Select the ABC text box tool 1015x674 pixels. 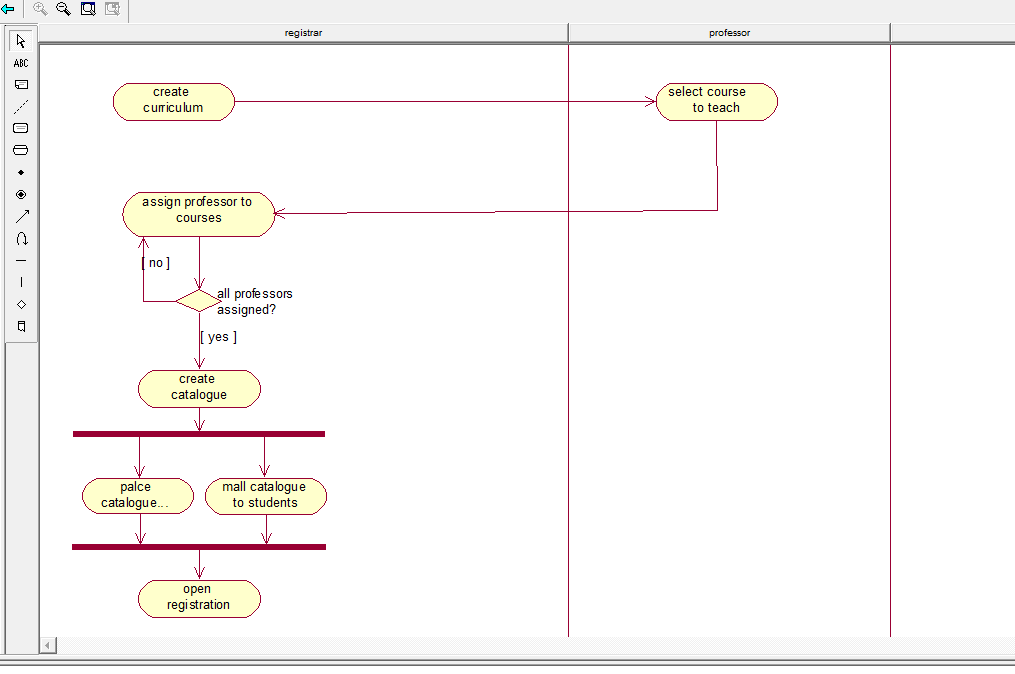click(x=21, y=63)
